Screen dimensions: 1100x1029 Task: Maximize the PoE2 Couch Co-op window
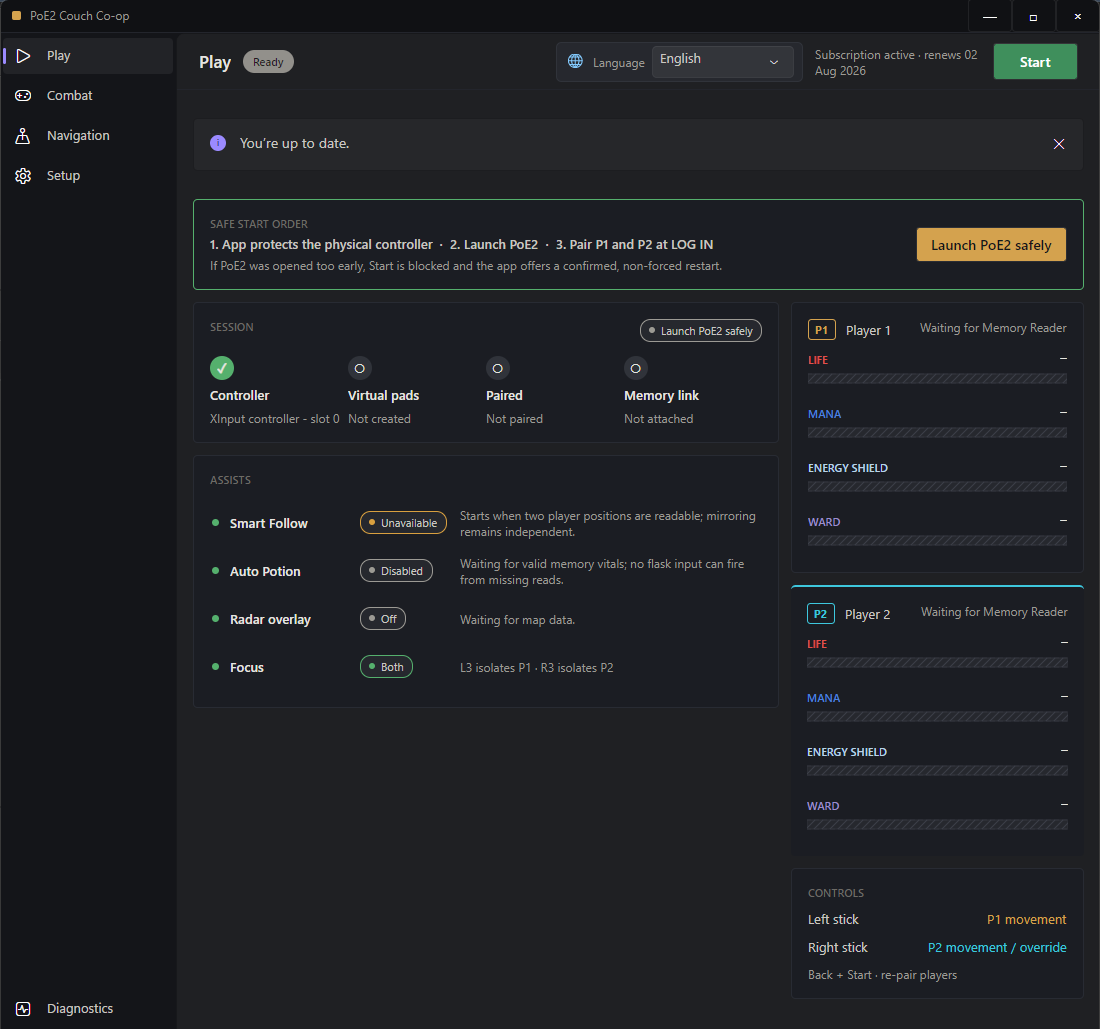[1033, 16]
